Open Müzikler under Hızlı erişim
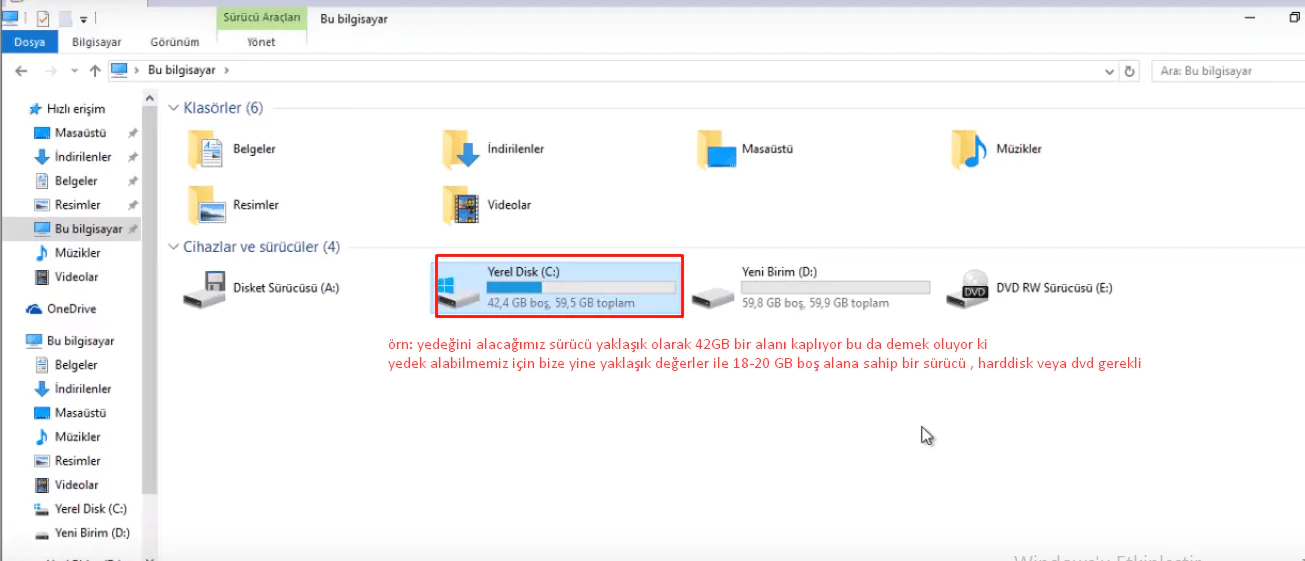 click(67, 253)
